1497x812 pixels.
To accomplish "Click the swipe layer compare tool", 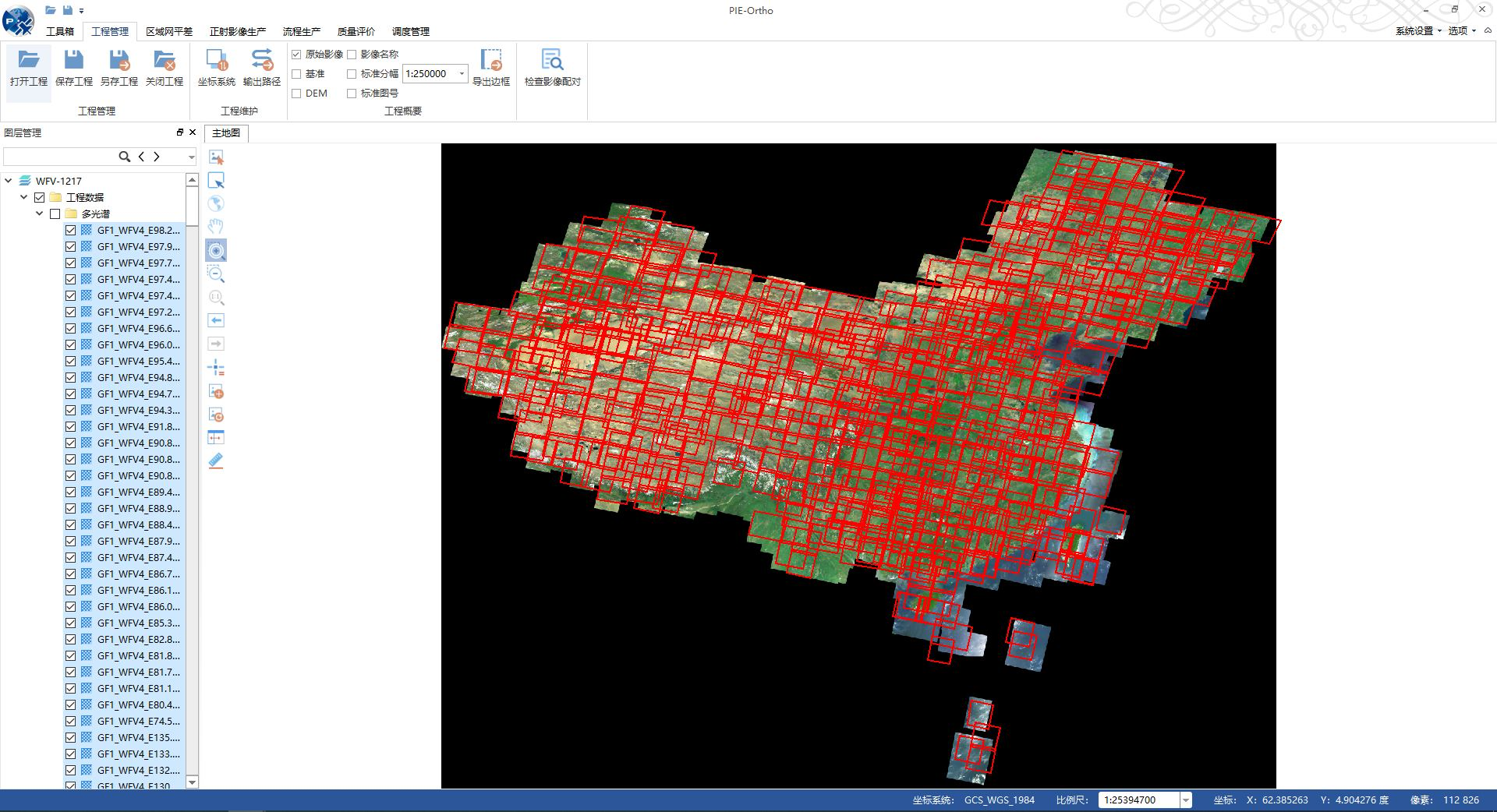I will click(x=217, y=437).
